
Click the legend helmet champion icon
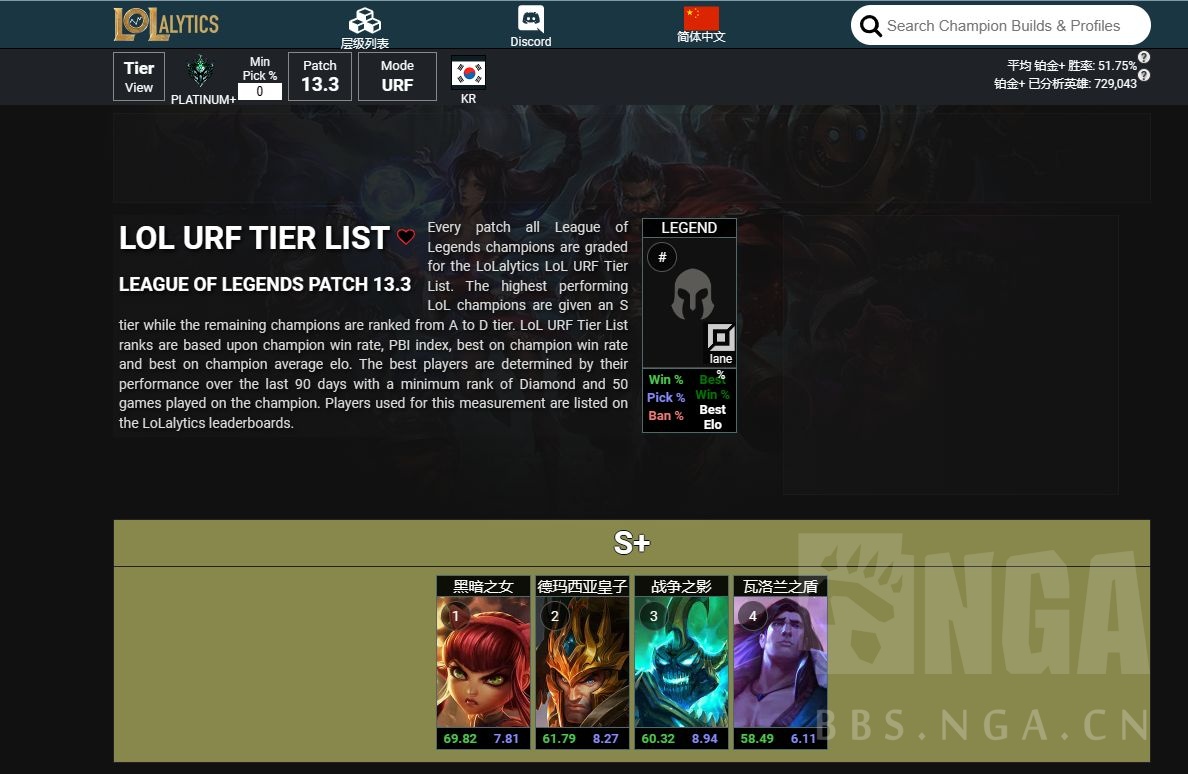[x=692, y=294]
